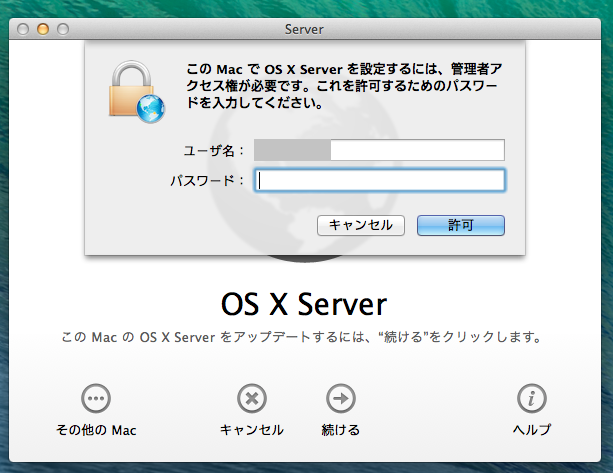Click the キャンセル button in password dialog
Screen dimensions: 613x473
[360, 225]
